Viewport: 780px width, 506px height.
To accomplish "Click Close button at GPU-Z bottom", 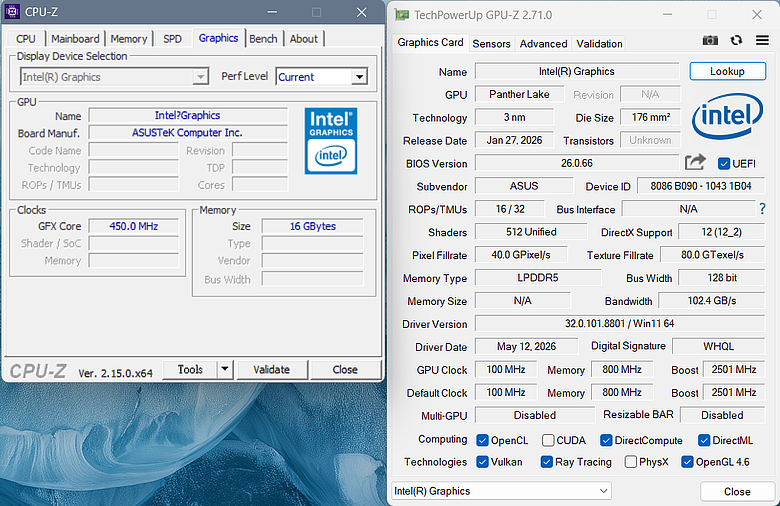I will pyautogui.click(x=737, y=492).
